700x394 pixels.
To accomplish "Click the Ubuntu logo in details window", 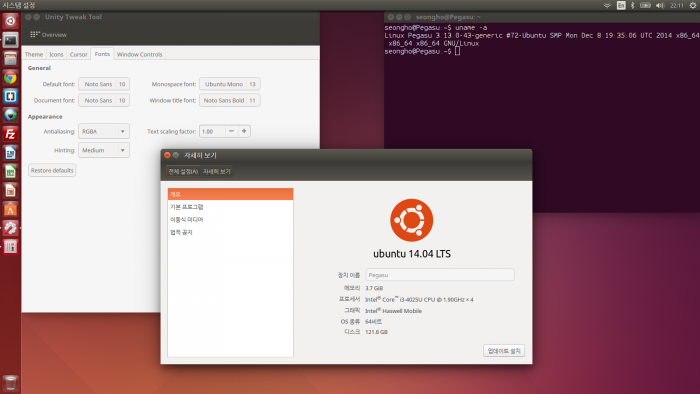I will [411, 220].
